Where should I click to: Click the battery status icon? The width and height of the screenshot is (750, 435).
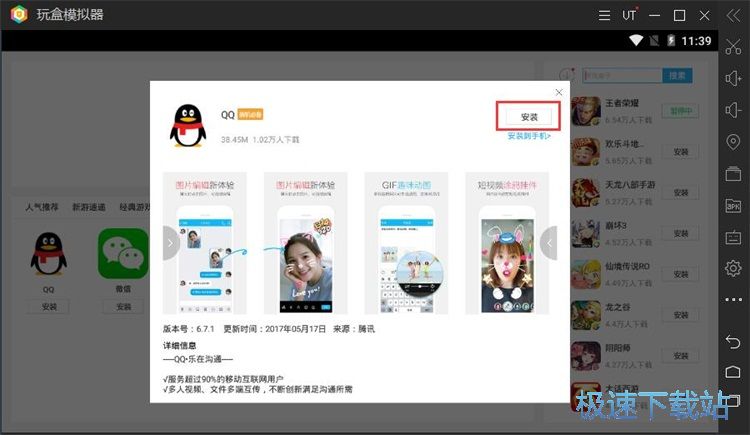[x=671, y=41]
